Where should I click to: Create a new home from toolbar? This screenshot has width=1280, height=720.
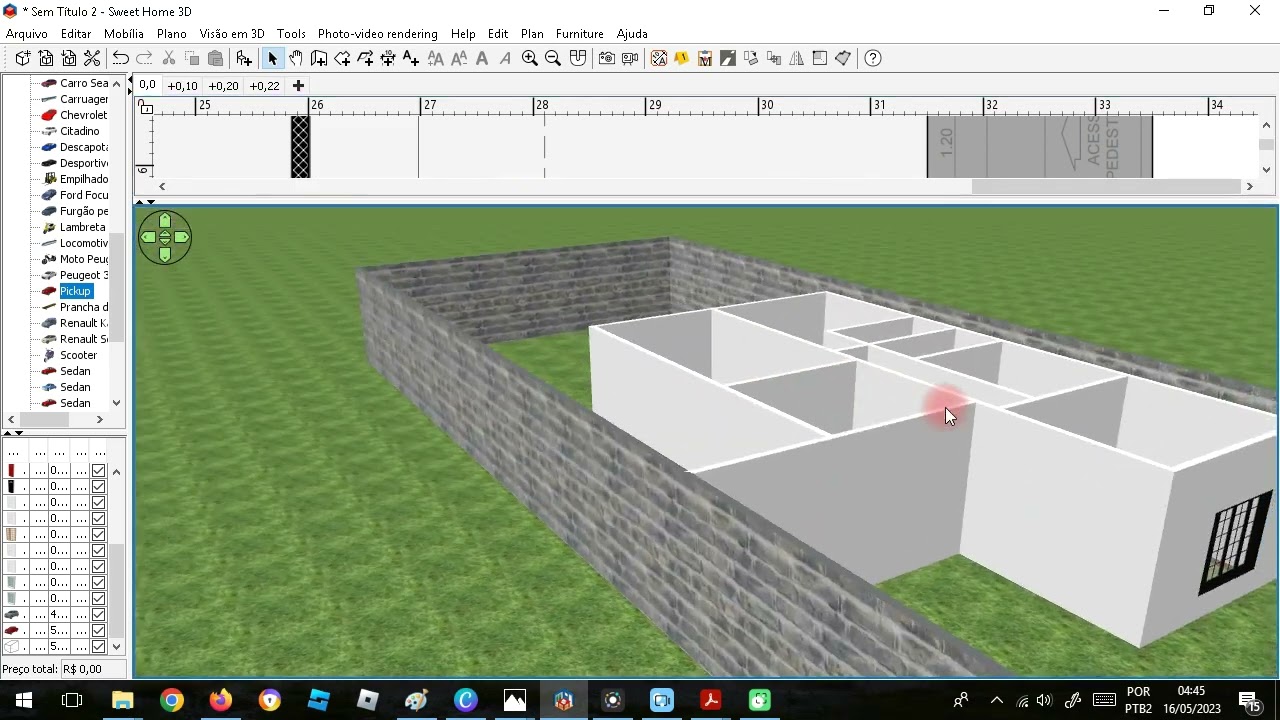(23, 58)
